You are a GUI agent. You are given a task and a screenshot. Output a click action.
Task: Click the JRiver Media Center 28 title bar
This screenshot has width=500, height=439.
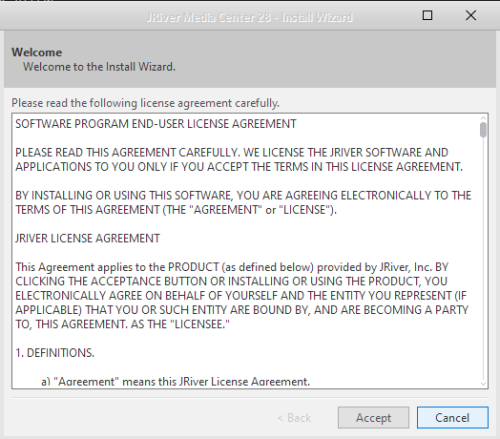[249, 17]
